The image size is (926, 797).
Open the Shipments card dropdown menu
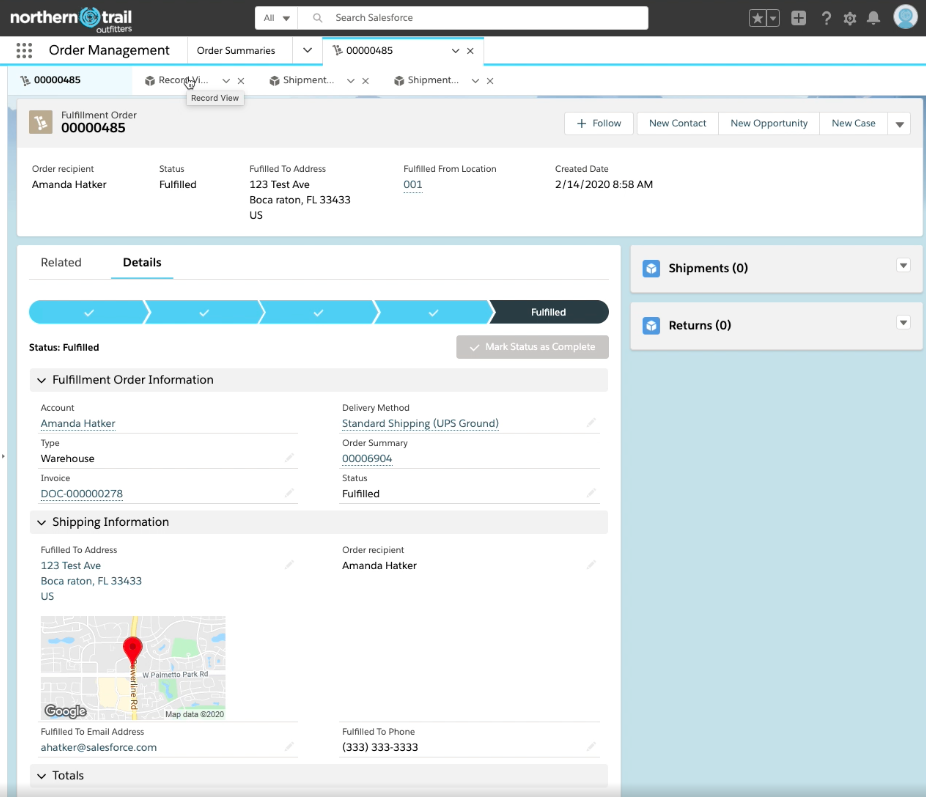(x=903, y=265)
